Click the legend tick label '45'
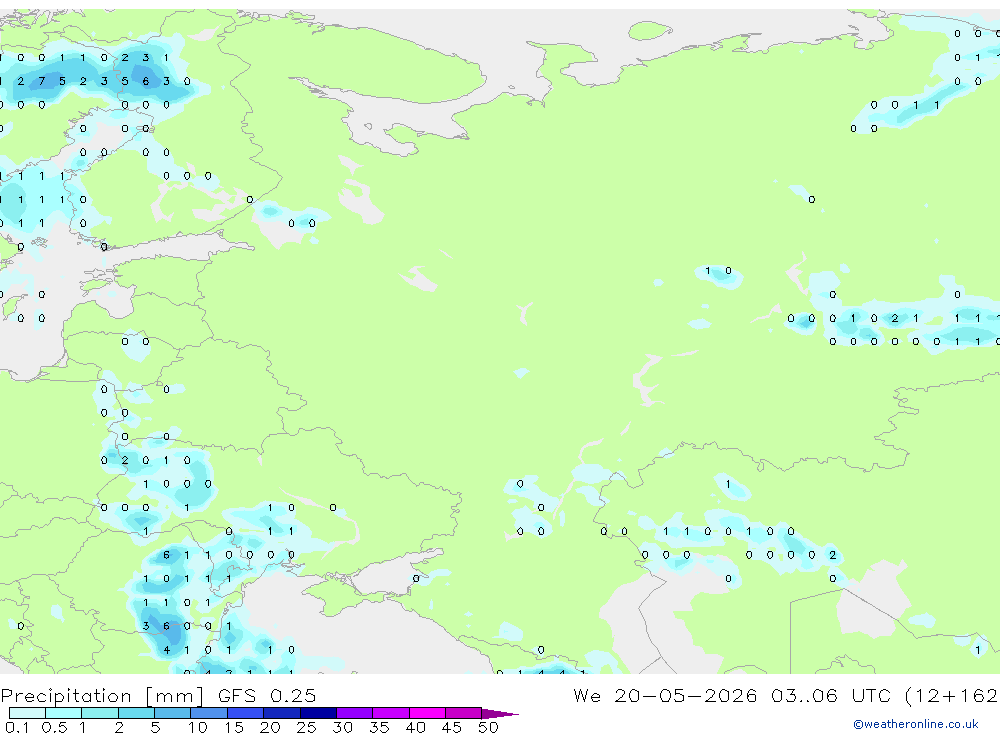The image size is (1000, 733). [452, 727]
